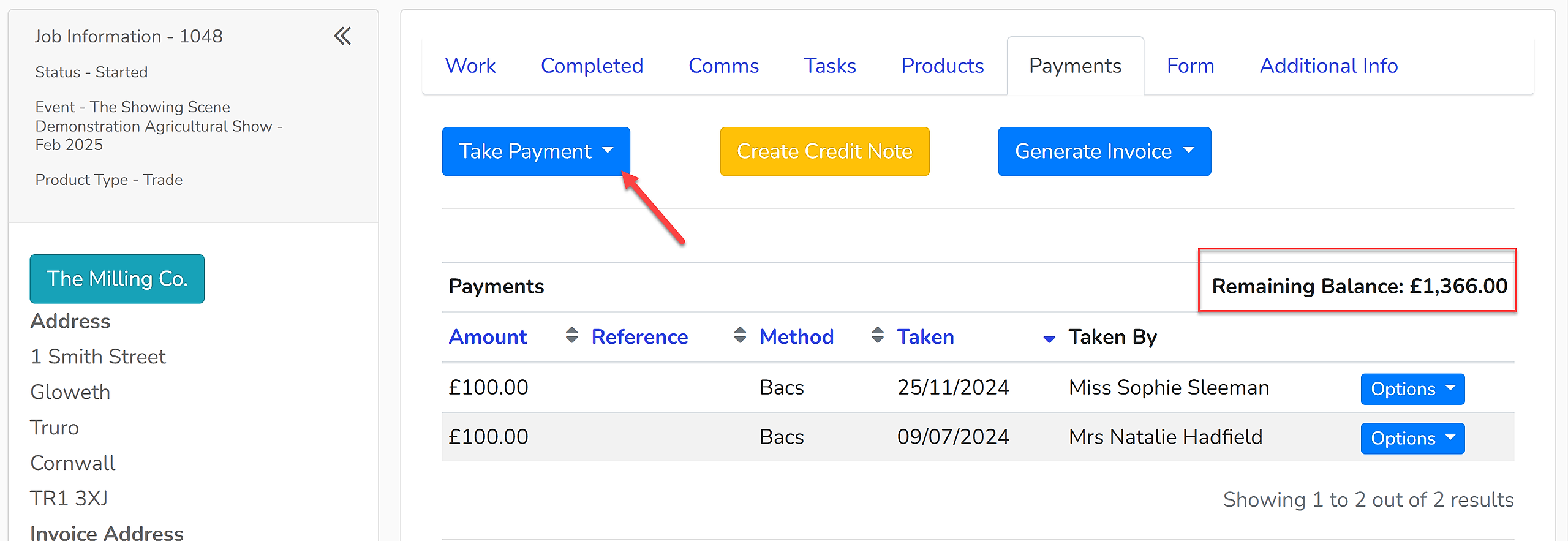Screen dimensions: 1568x541
Task: Click the Create Credit Note button
Action: click(x=824, y=151)
